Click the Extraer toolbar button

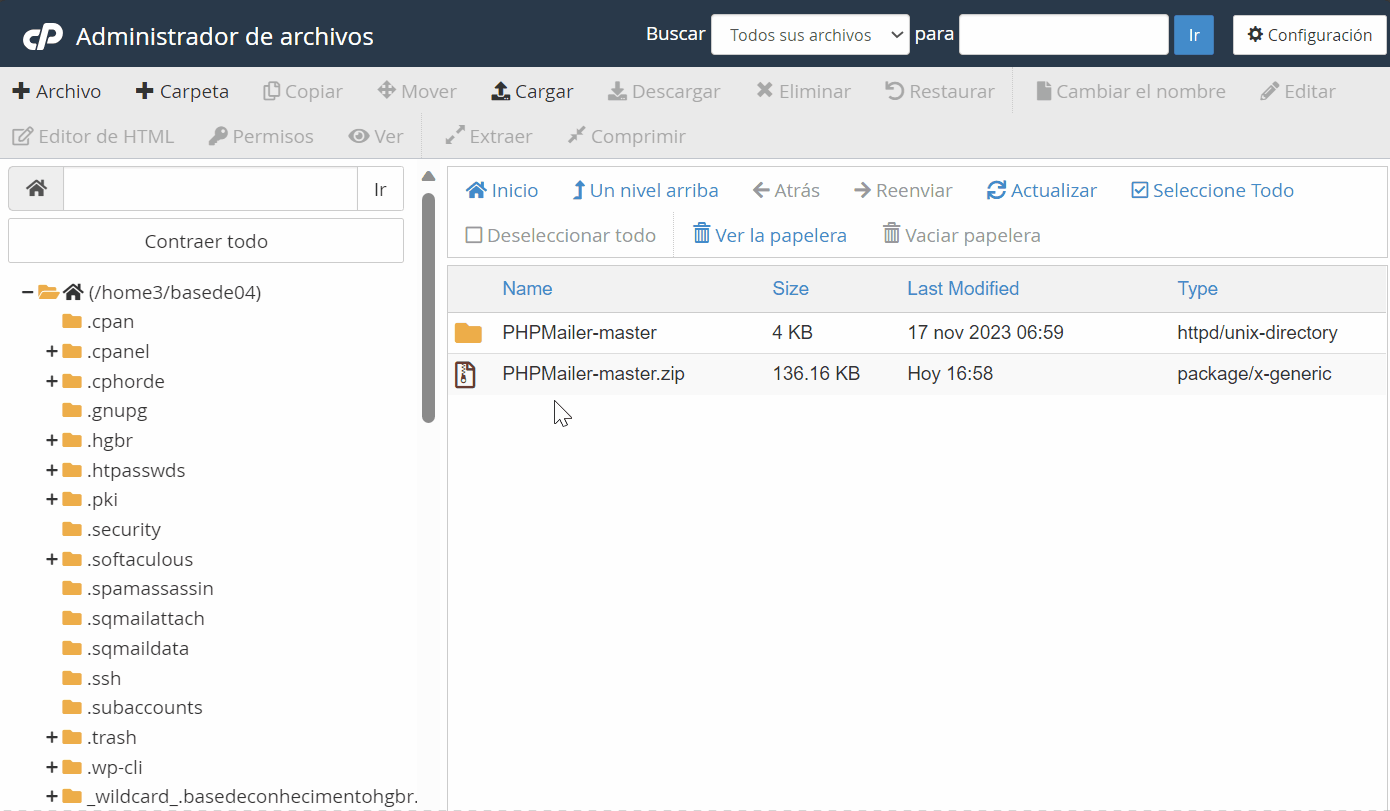click(x=489, y=136)
